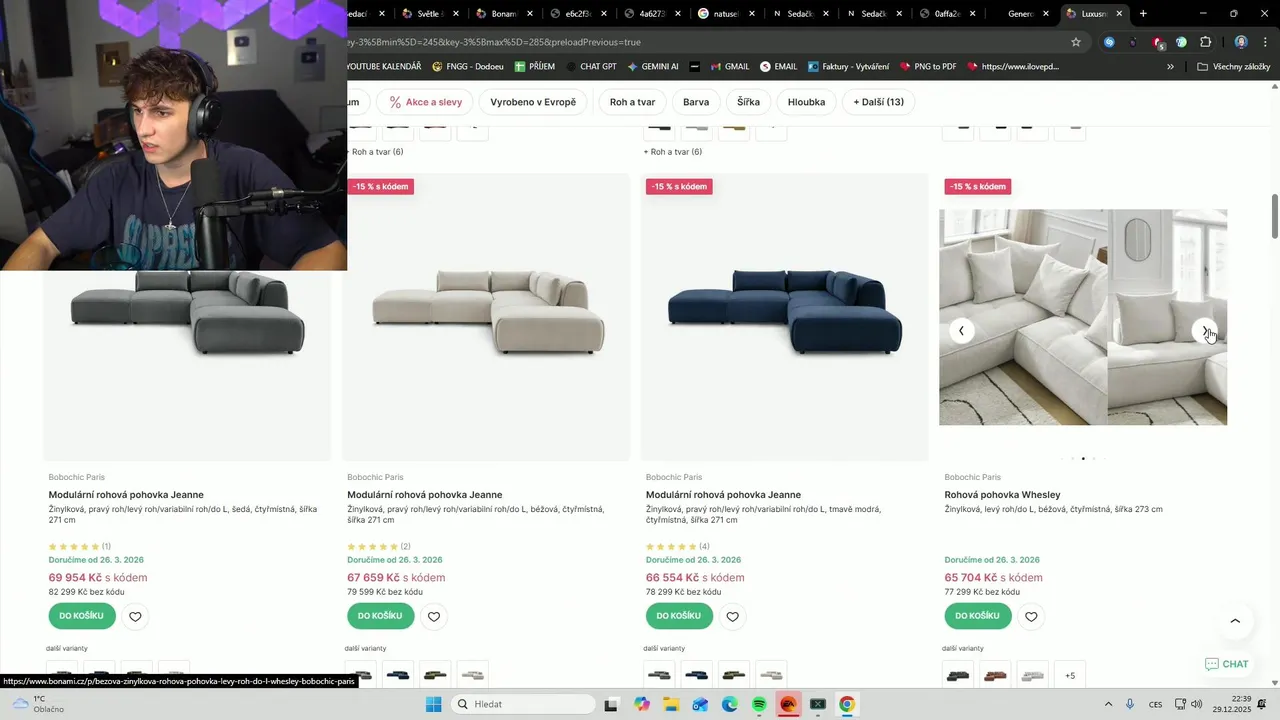Show previous image of Whesley sofa
This screenshot has height=720, width=1280.
(x=961, y=331)
